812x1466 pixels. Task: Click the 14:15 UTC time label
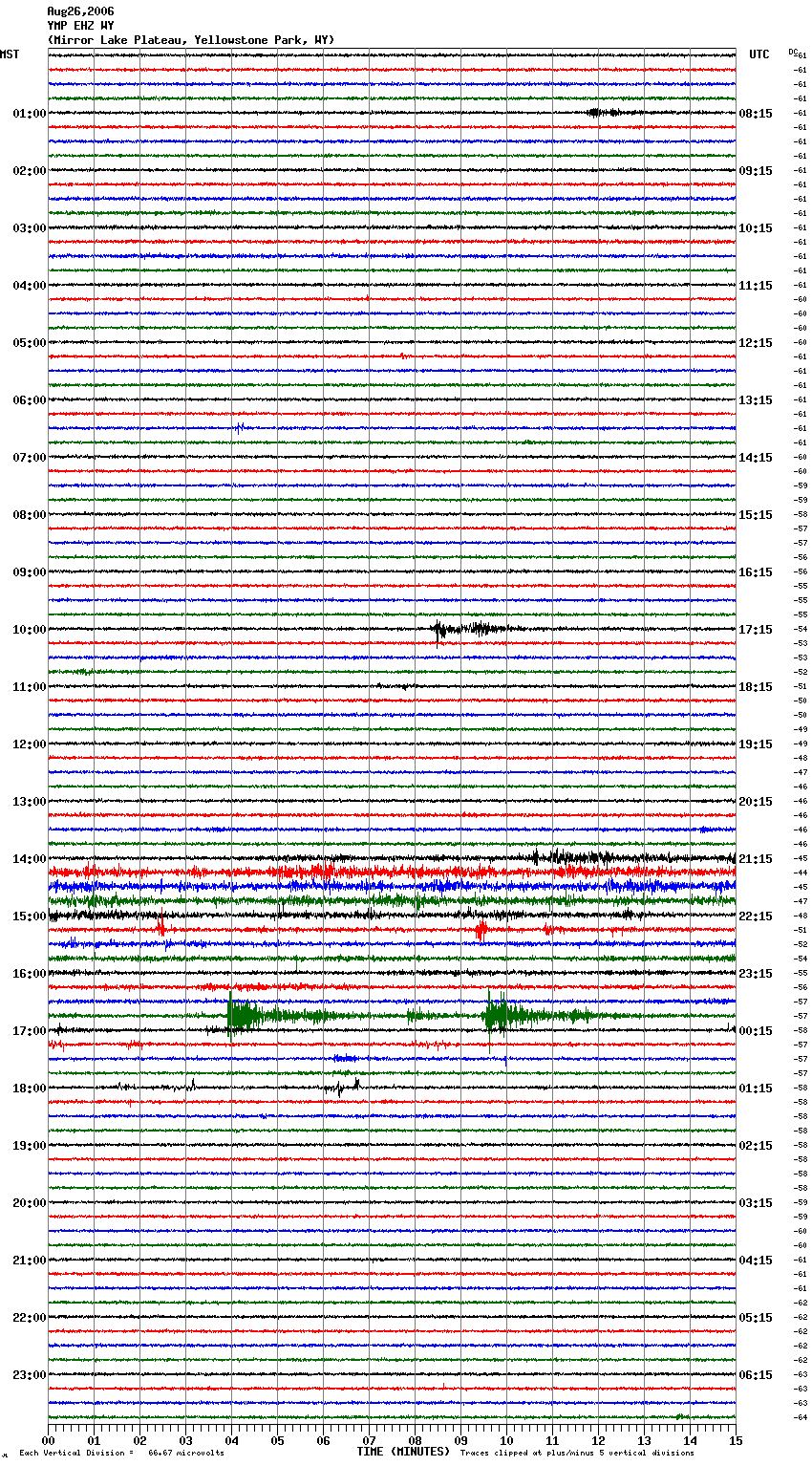pos(756,458)
